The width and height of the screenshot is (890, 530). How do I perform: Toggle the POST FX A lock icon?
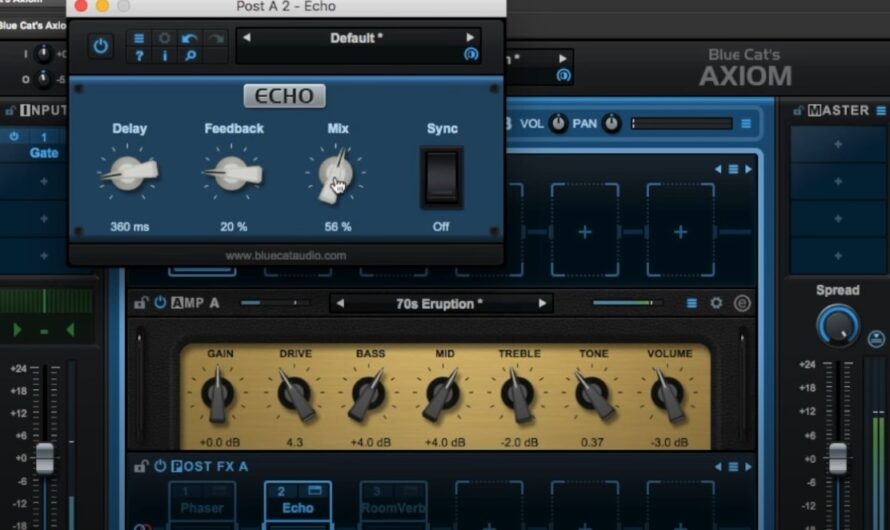(x=140, y=466)
